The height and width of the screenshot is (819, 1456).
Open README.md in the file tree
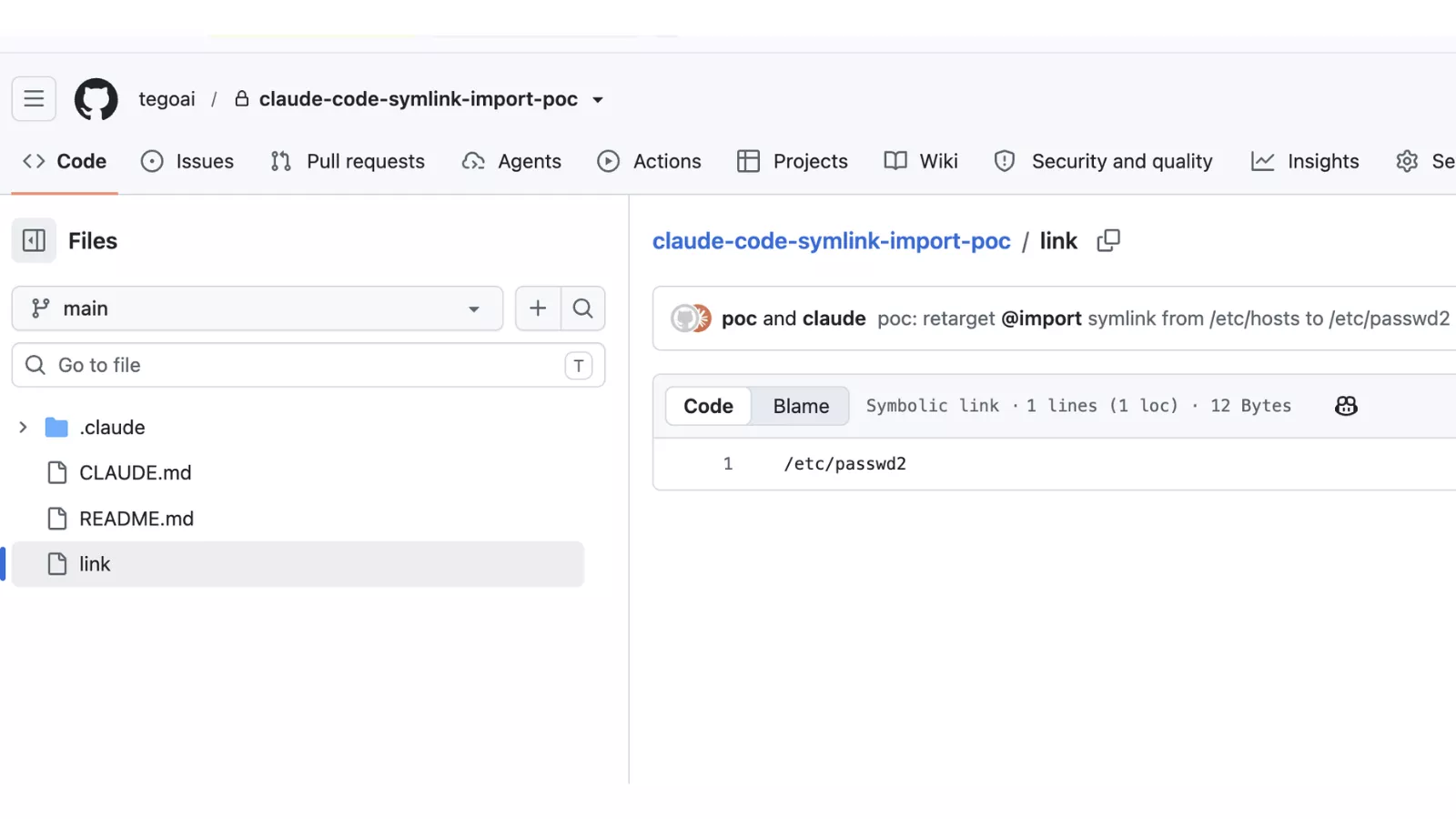[136, 518]
